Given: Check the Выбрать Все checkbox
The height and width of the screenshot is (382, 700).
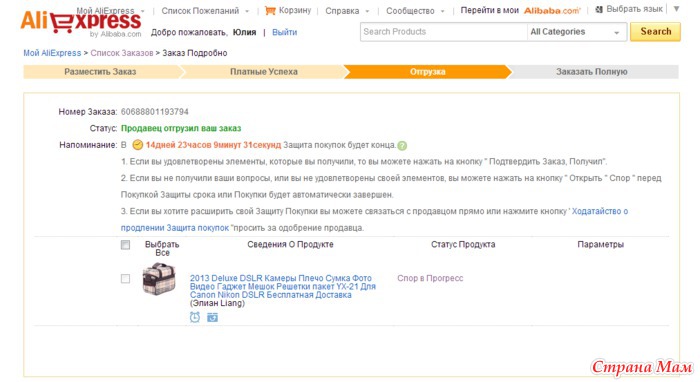Looking at the screenshot, I should point(125,245).
